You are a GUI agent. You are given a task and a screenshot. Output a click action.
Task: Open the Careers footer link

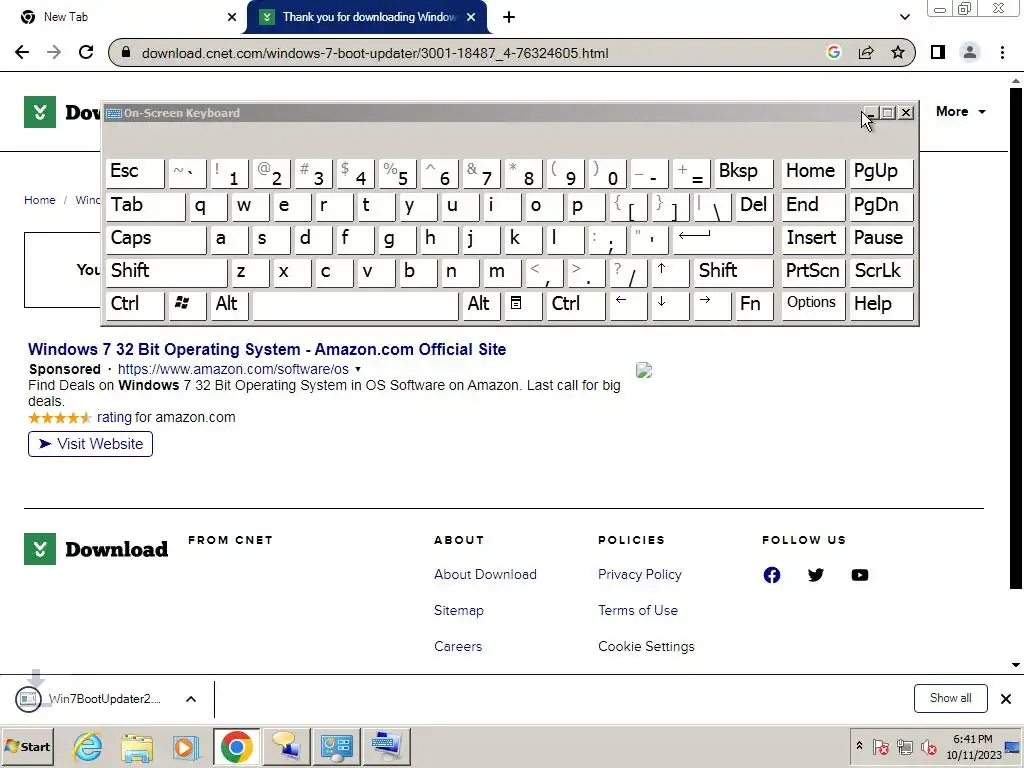click(458, 647)
